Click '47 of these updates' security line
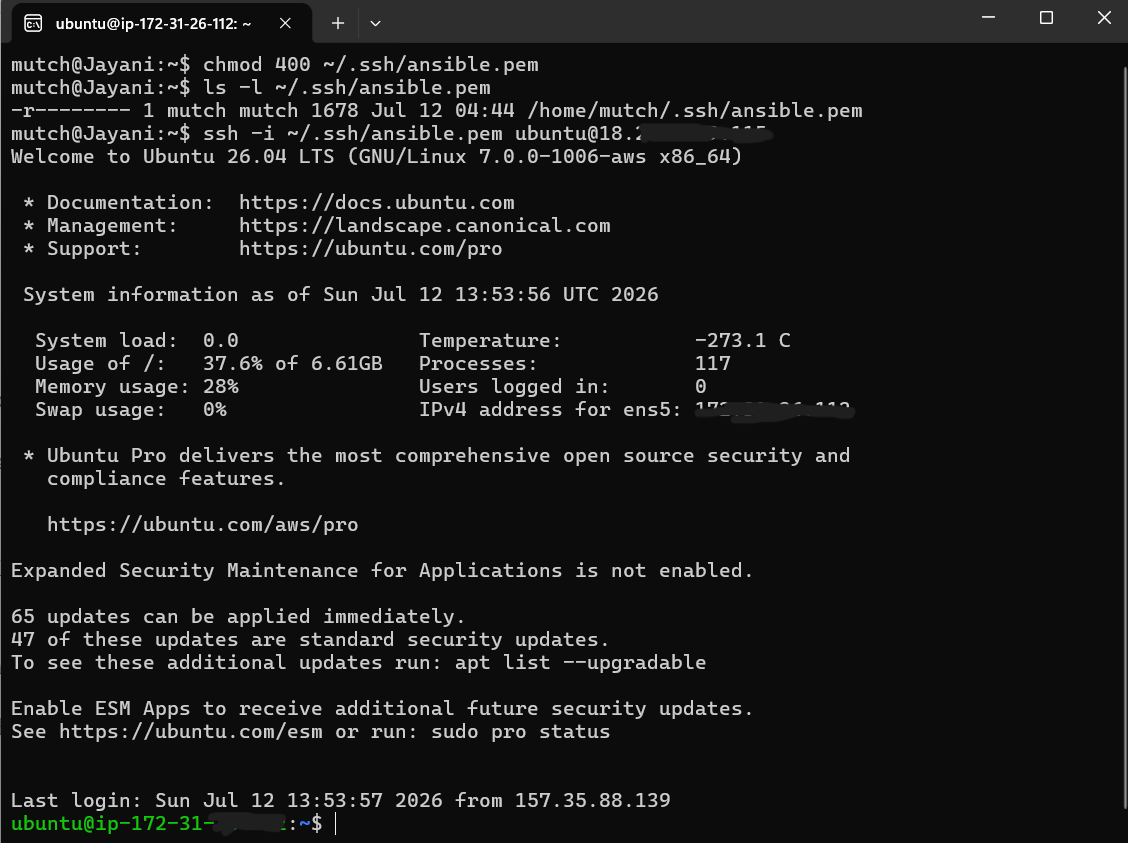This screenshot has height=843, width=1128. tap(310, 639)
